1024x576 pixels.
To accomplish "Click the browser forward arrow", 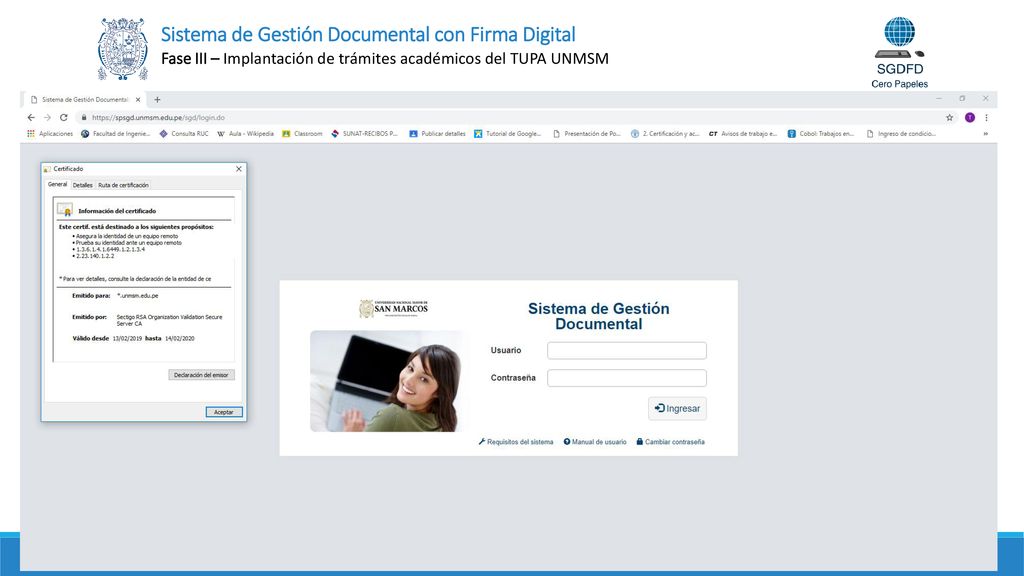I will click(47, 118).
